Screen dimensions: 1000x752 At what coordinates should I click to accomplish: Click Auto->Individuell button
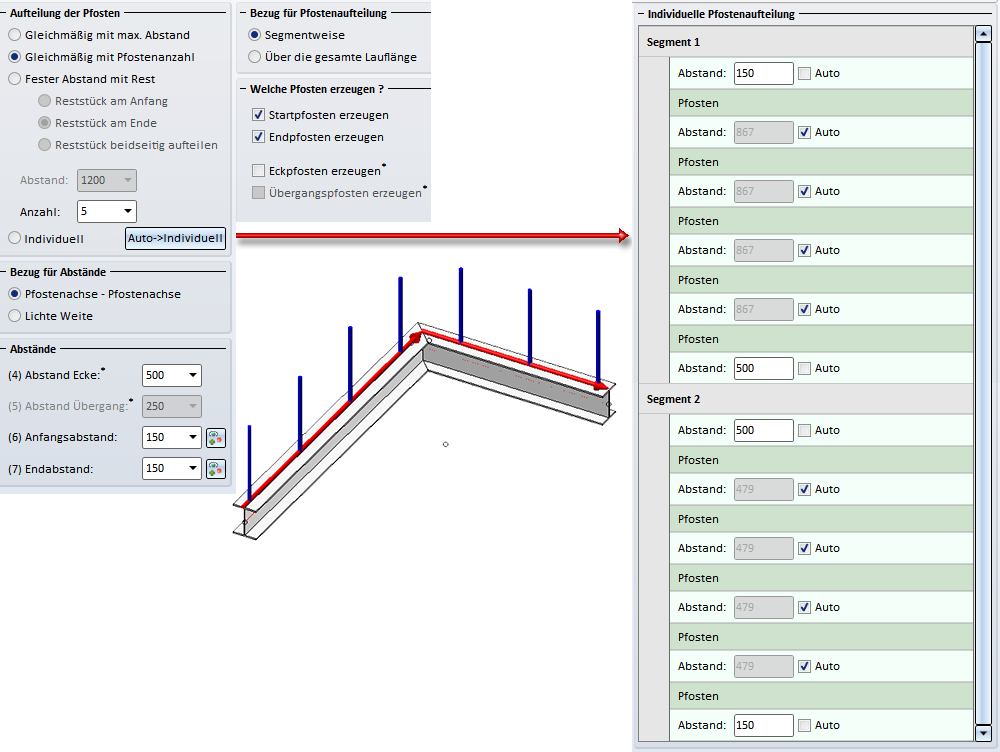point(175,239)
